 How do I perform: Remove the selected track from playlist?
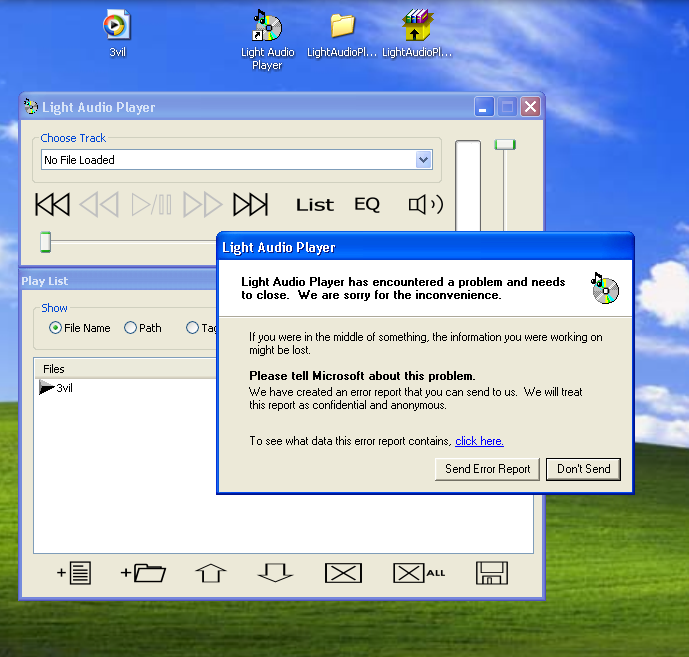click(343, 573)
